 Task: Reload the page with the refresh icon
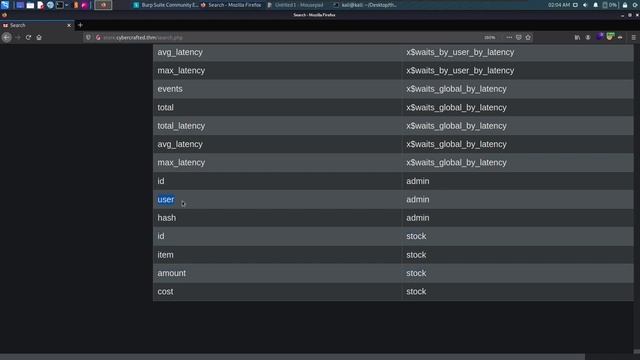pyautogui.click(x=28, y=37)
